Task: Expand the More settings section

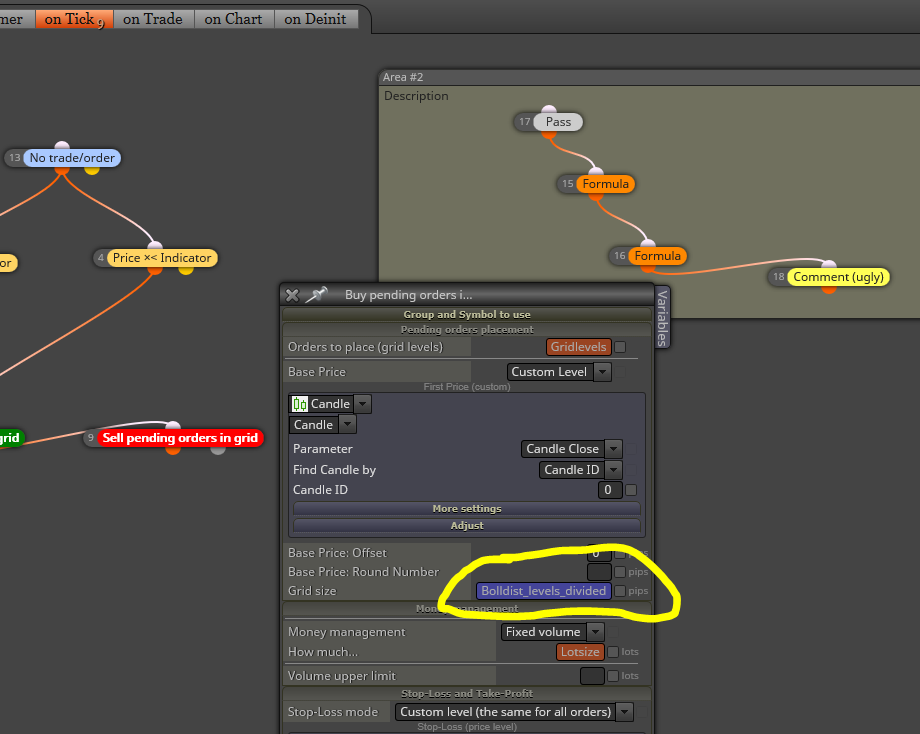Action: pyautogui.click(x=466, y=509)
